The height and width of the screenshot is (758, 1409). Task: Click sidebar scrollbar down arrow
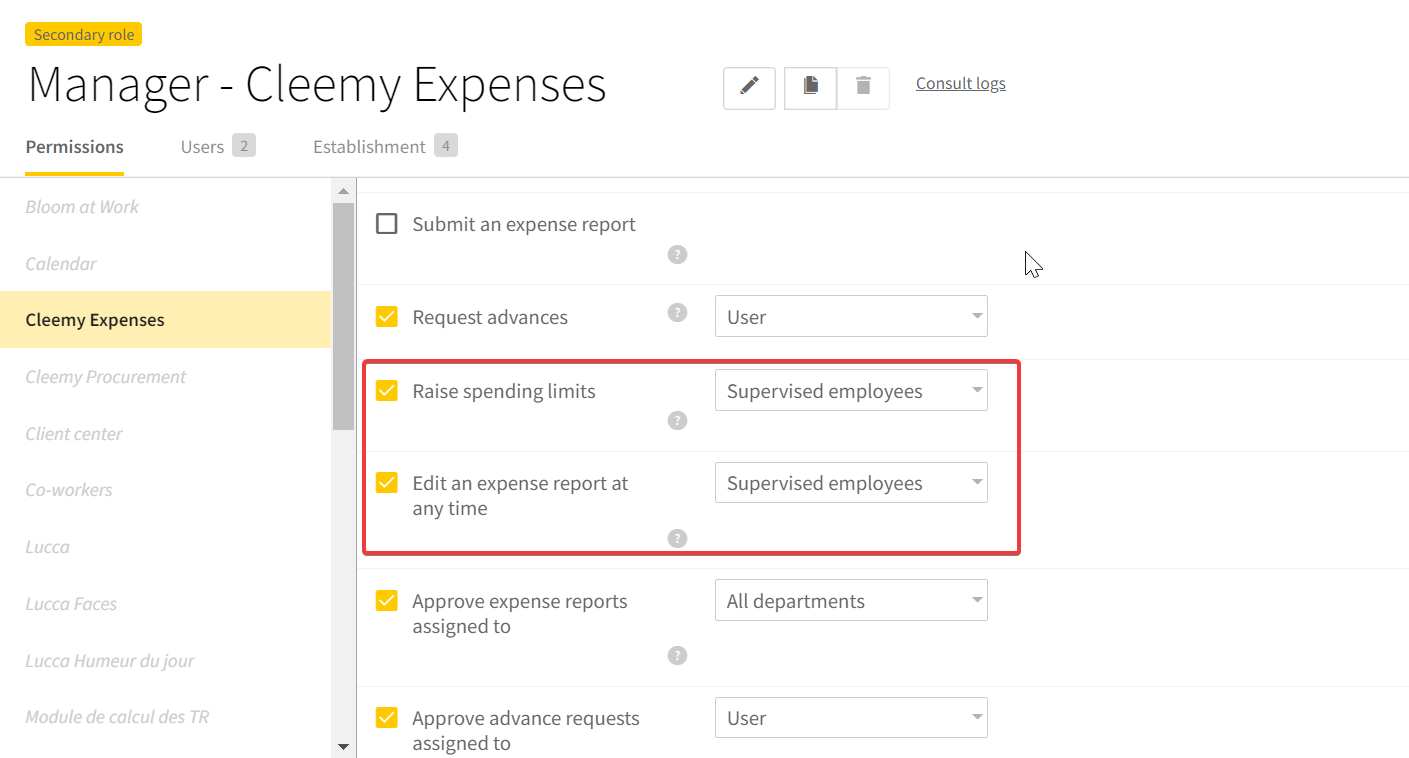343,746
